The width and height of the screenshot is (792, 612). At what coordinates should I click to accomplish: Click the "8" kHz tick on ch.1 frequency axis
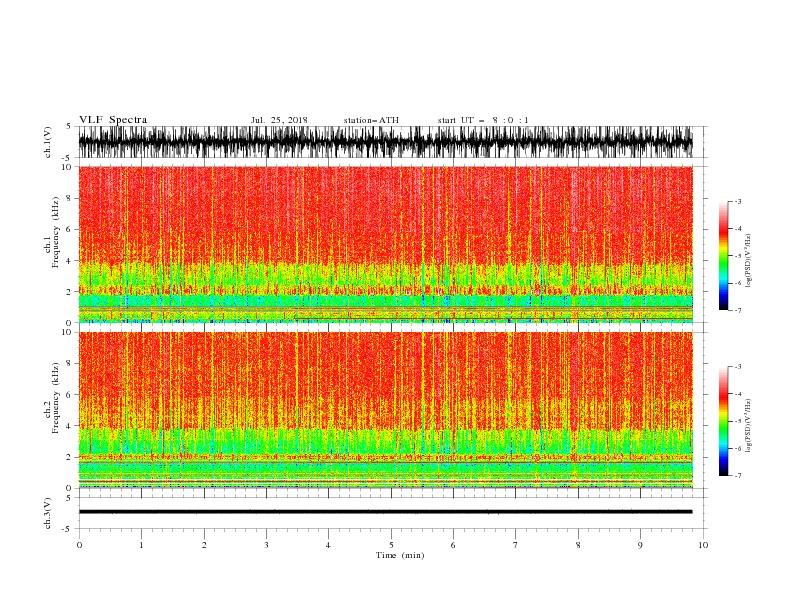(70, 198)
